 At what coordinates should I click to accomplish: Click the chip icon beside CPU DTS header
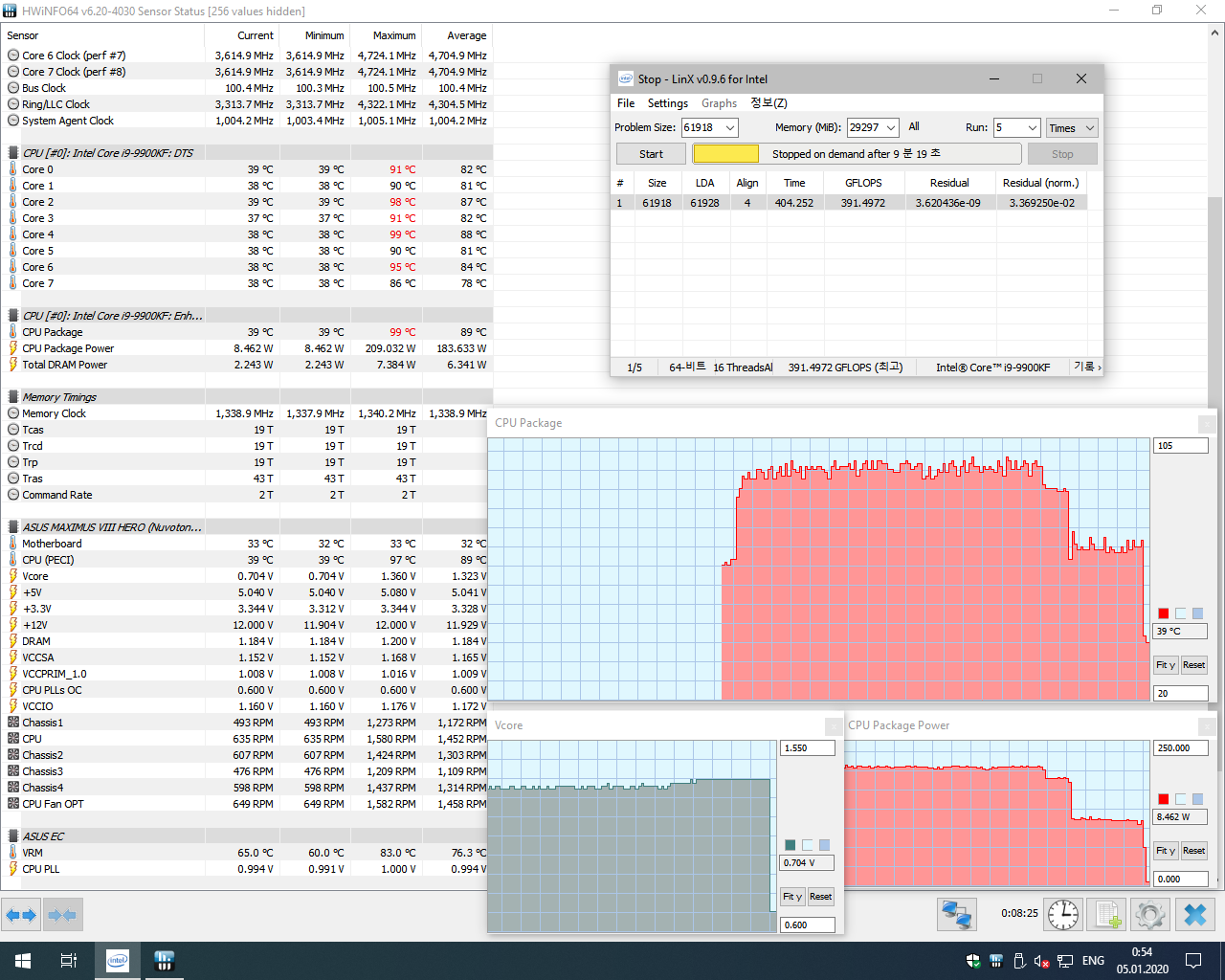[x=13, y=153]
